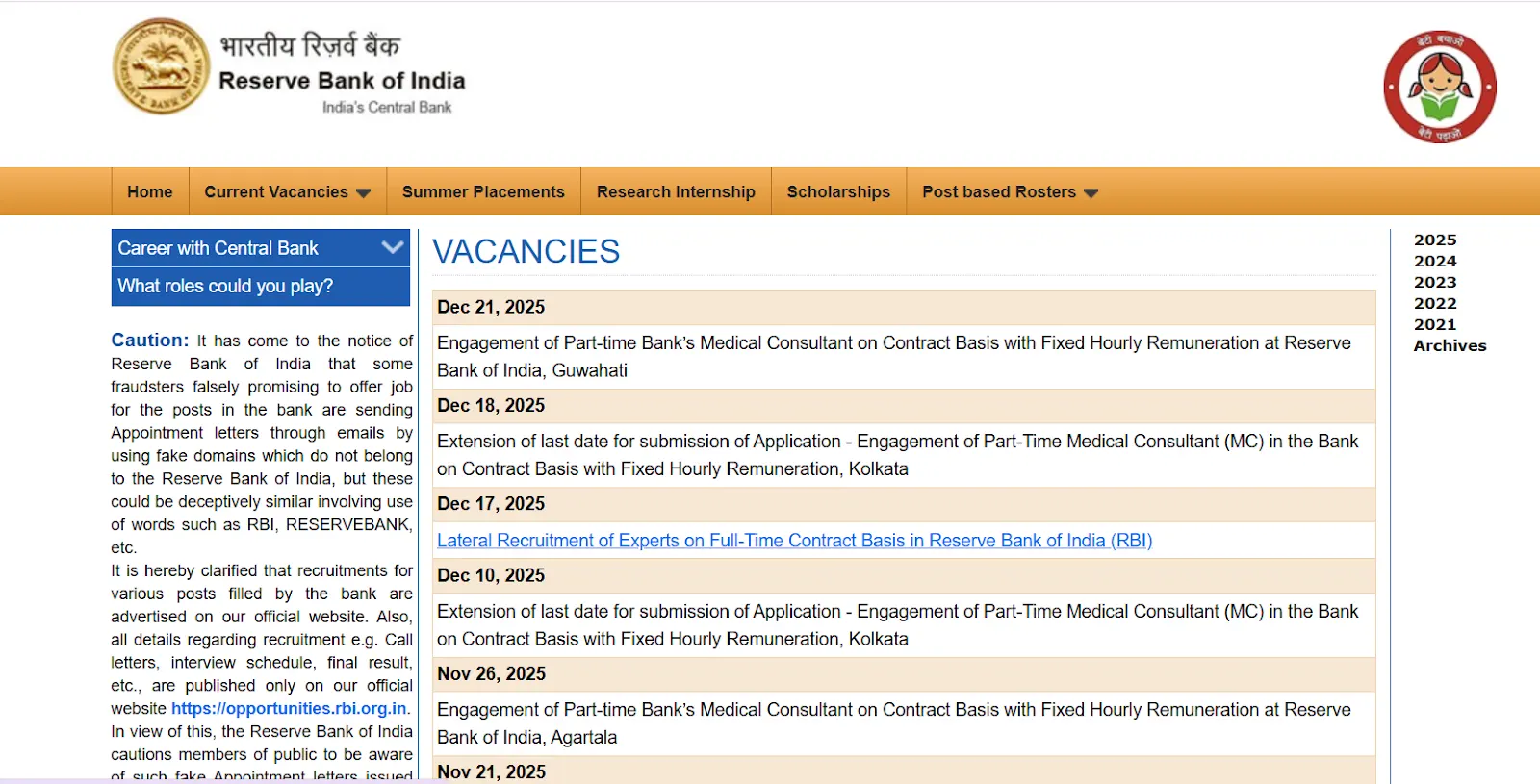Select year 2023 in the archive list
Image resolution: width=1540 pixels, height=784 pixels.
point(1435,282)
